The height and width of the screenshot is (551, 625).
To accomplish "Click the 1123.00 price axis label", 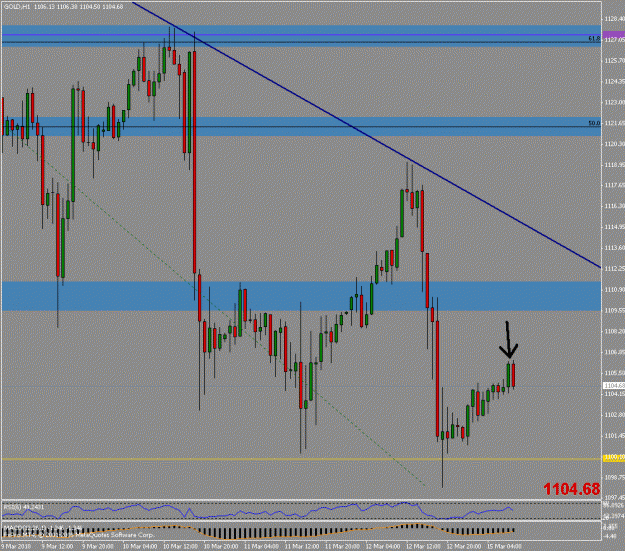I will [614, 102].
